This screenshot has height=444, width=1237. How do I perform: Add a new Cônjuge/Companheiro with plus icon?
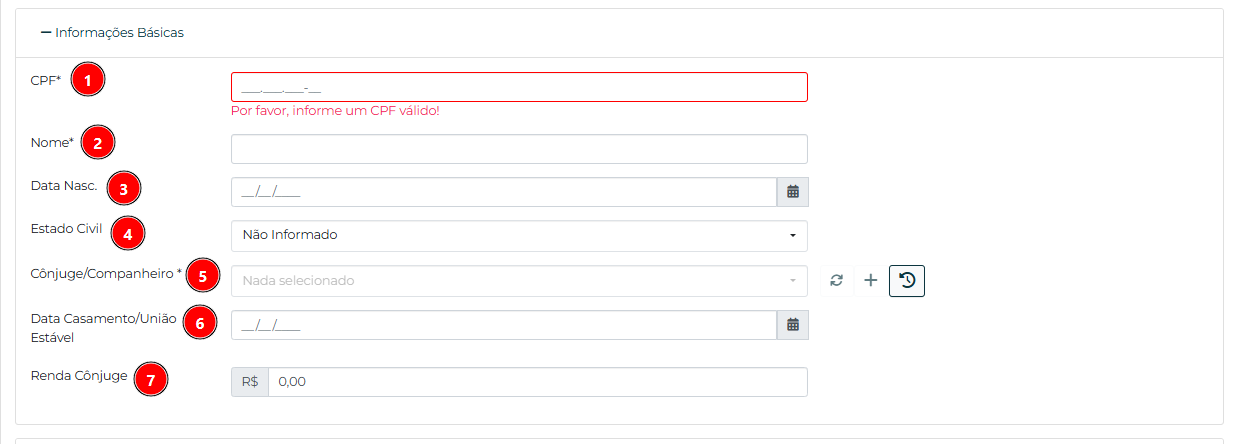(870, 281)
